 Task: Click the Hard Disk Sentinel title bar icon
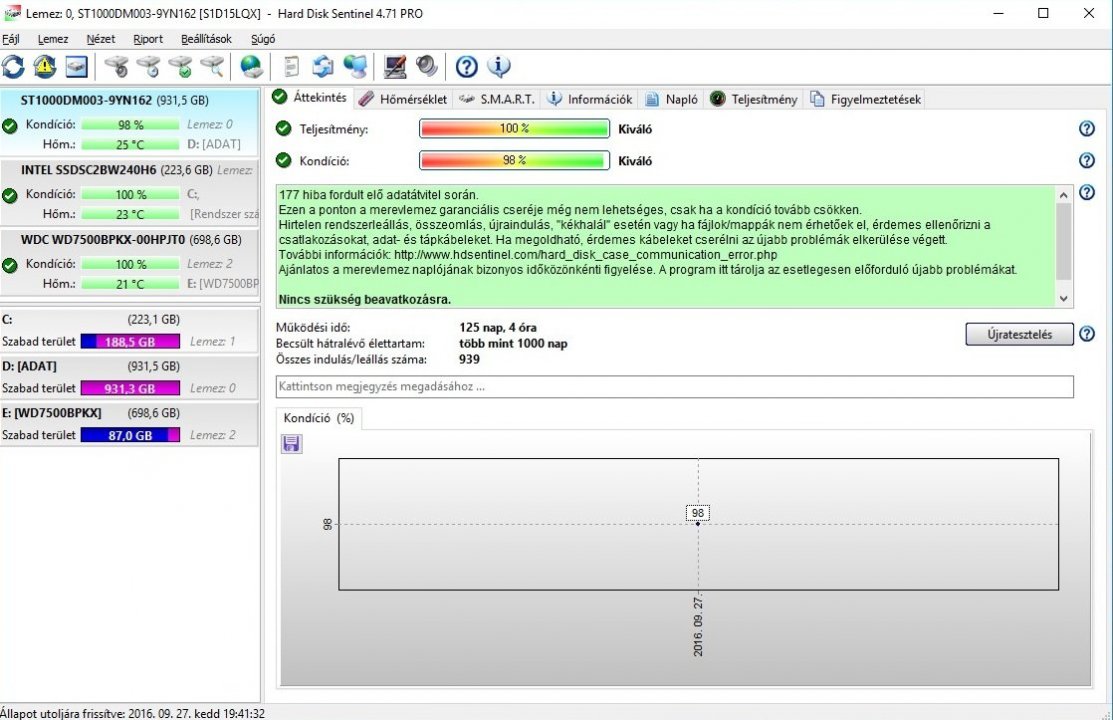(12, 13)
